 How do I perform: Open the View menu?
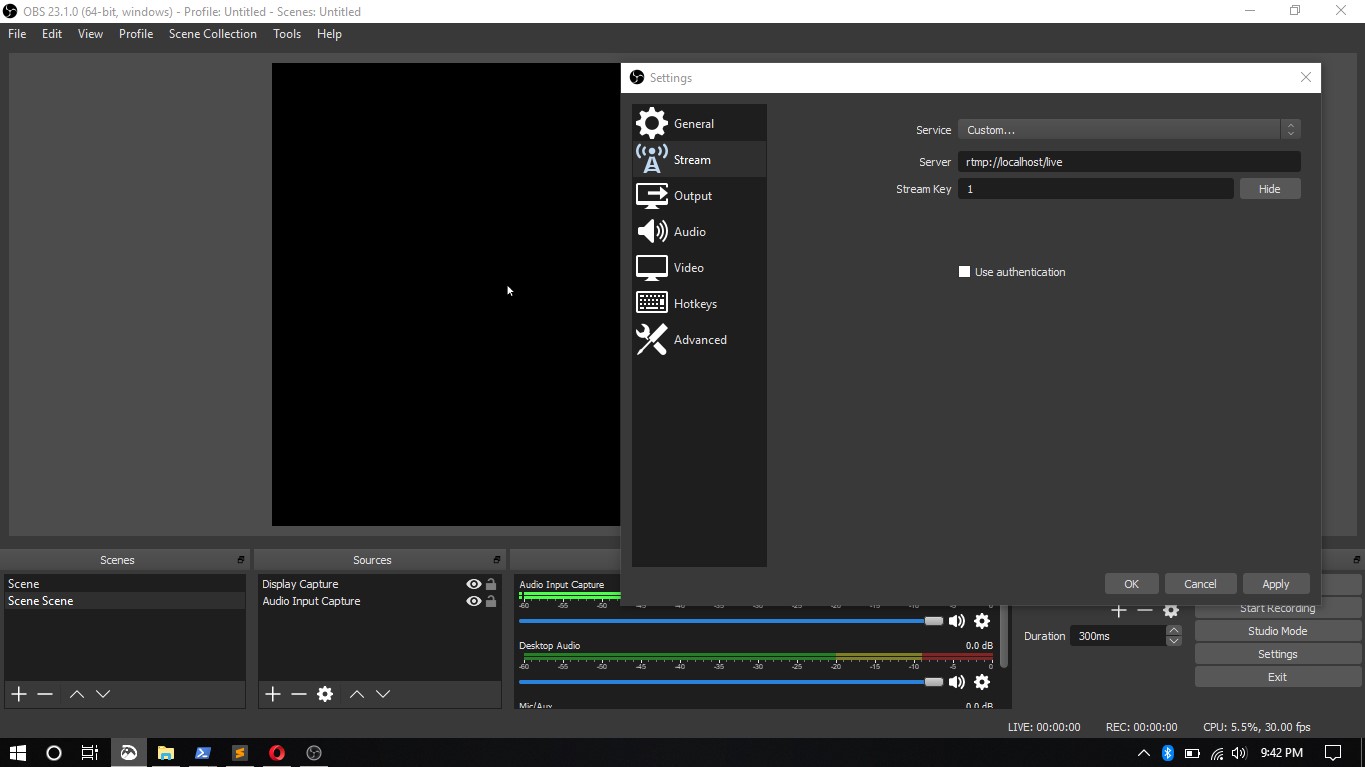coord(90,34)
